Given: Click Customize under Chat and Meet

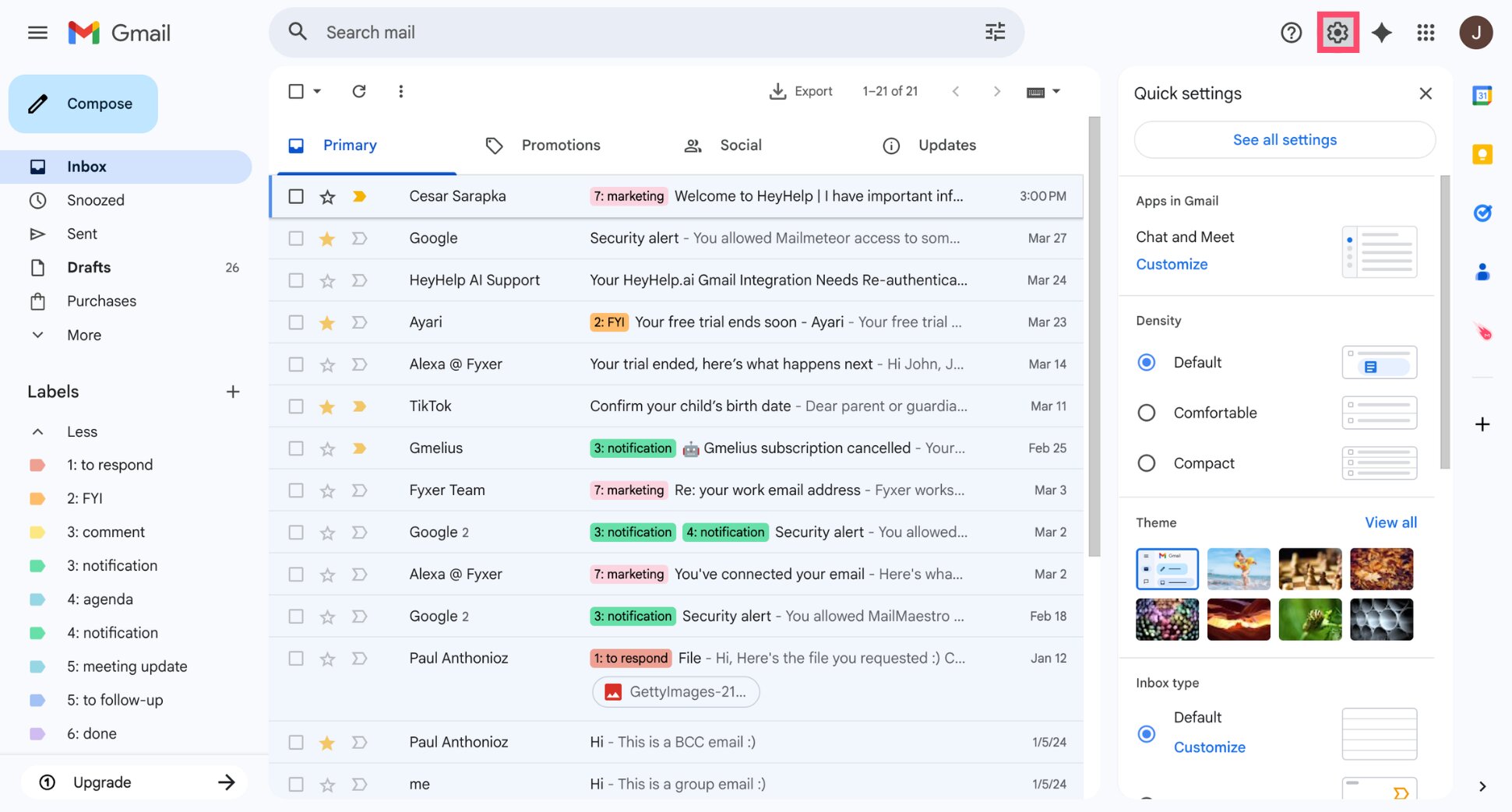Looking at the screenshot, I should [1172, 265].
